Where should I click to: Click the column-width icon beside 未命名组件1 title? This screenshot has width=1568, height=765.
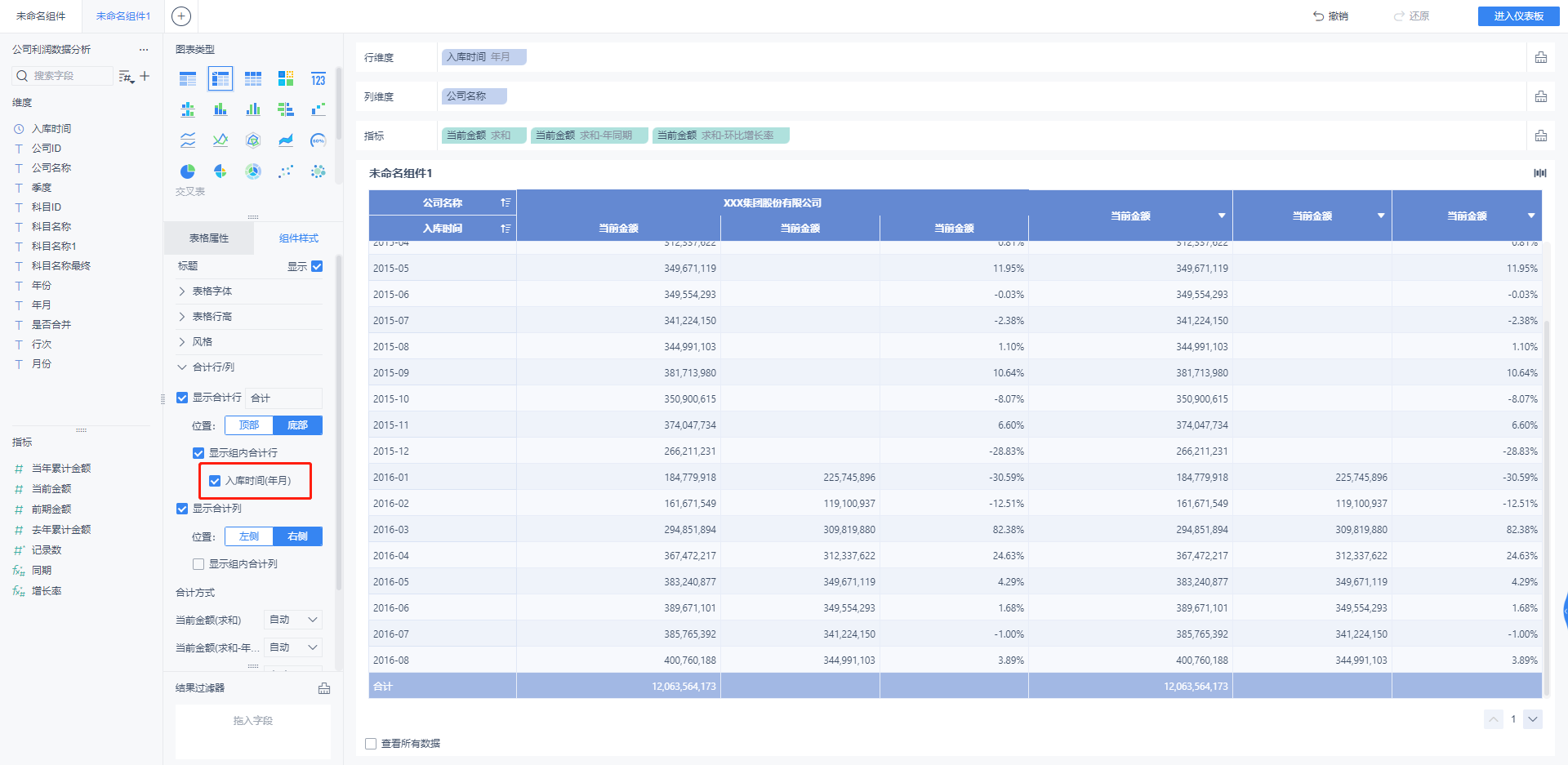[x=1540, y=173]
